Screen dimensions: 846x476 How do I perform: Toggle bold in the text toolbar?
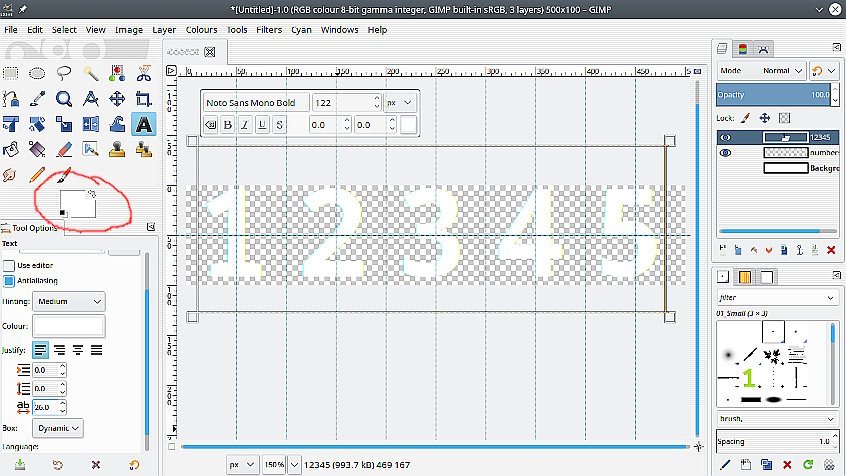(x=228, y=125)
